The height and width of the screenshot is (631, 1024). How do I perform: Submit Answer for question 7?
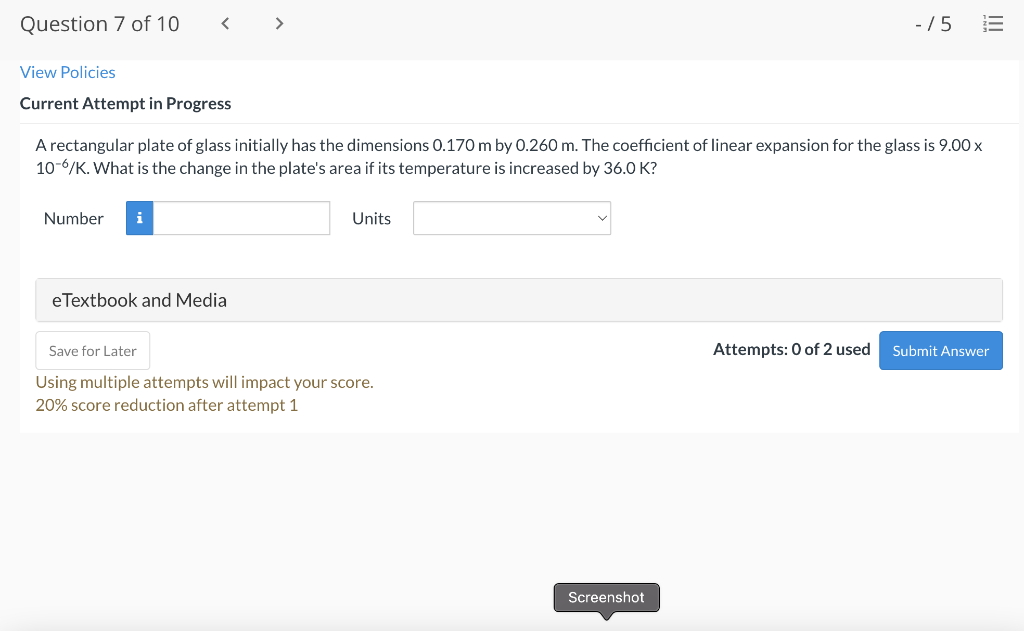[x=940, y=350]
